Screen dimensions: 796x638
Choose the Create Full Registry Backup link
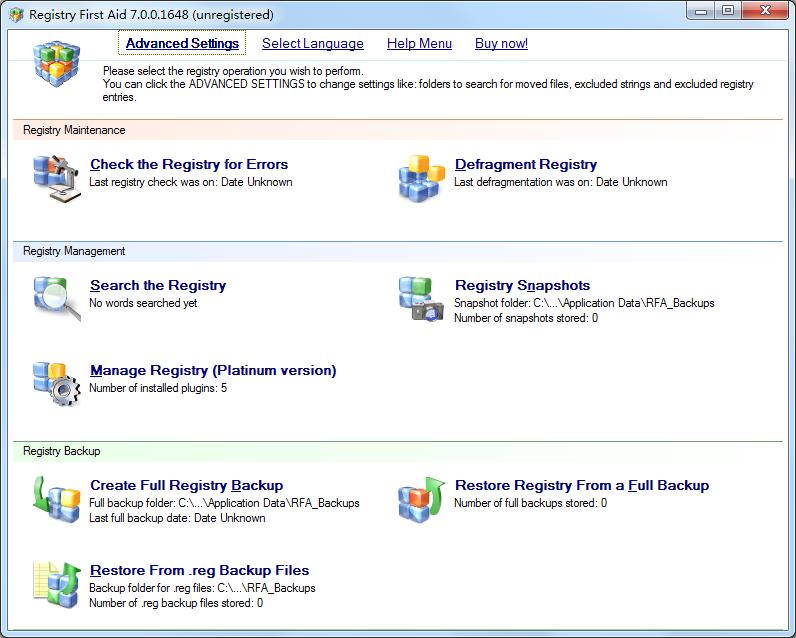pyautogui.click(x=186, y=485)
